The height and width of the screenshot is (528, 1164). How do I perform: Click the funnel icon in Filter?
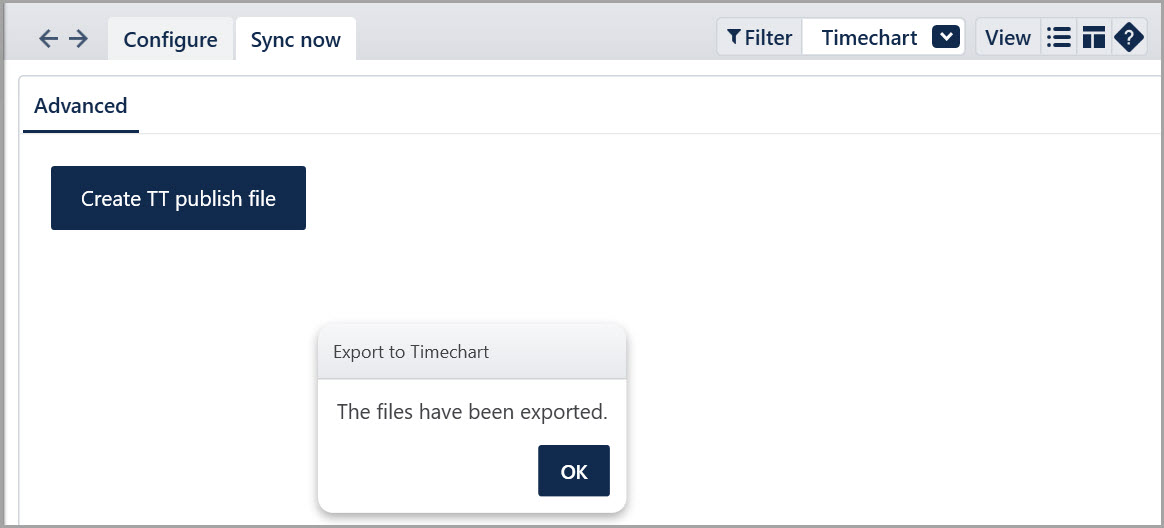(x=733, y=37)
